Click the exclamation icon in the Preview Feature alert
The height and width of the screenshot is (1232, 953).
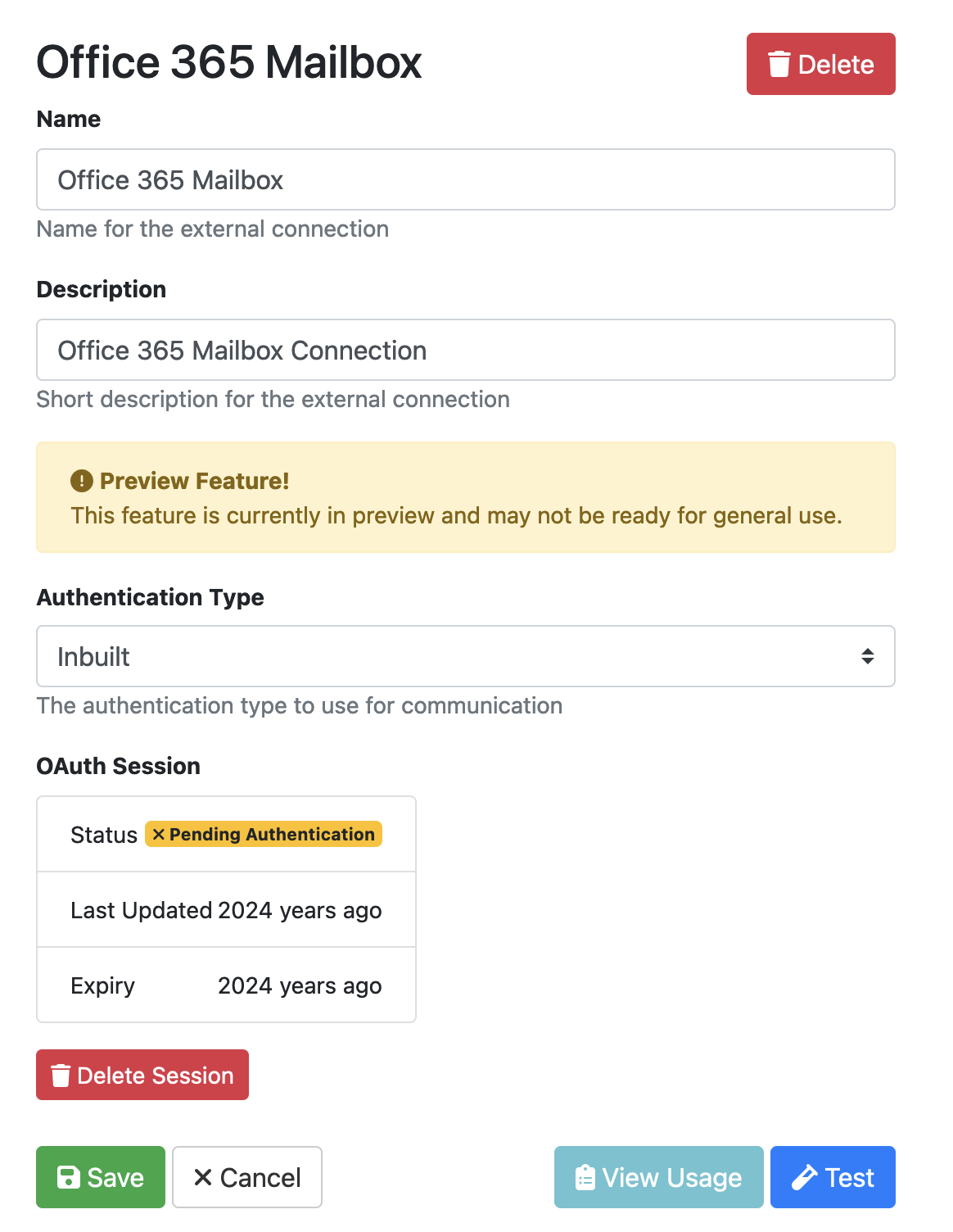[82, 481]
